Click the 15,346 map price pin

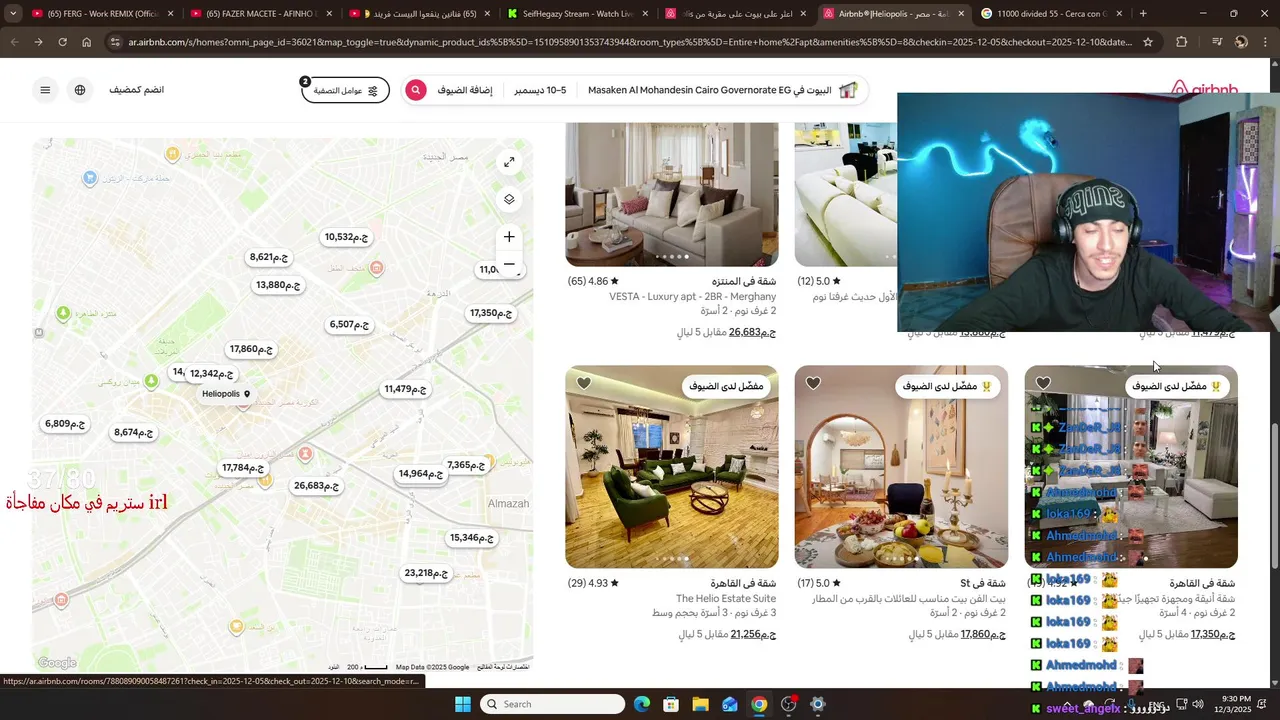pos(472,537)
